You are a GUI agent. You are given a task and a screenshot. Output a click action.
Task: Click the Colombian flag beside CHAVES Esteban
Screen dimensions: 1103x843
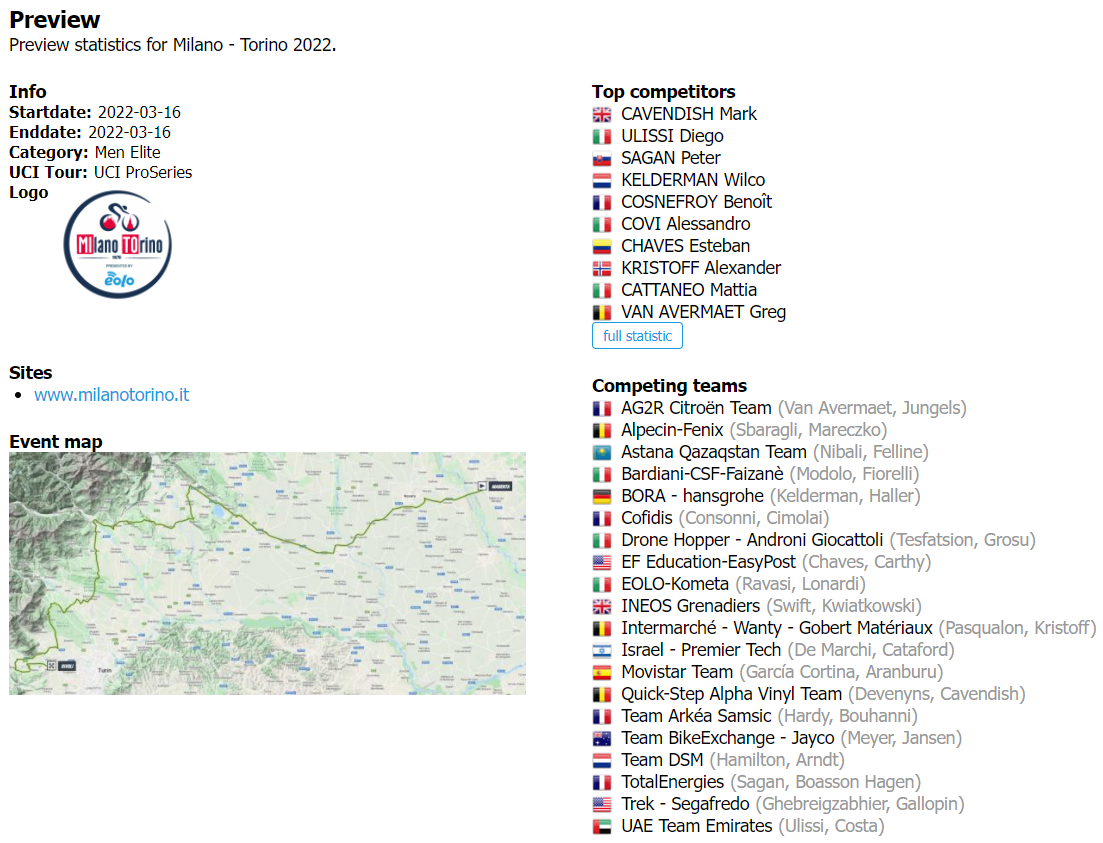[601, 246]
